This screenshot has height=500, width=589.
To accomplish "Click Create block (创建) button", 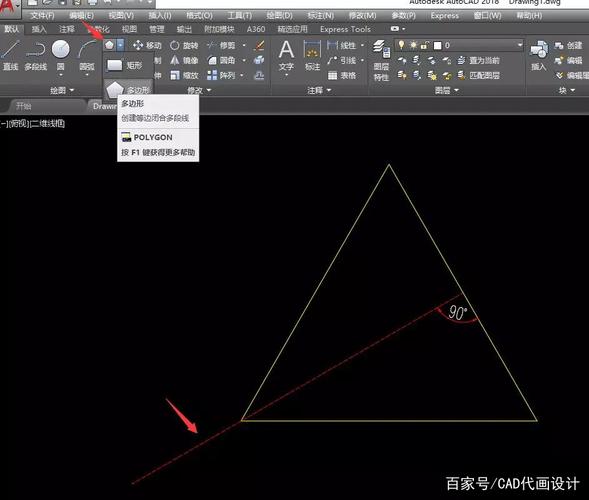I will click(x=568, y=45).
